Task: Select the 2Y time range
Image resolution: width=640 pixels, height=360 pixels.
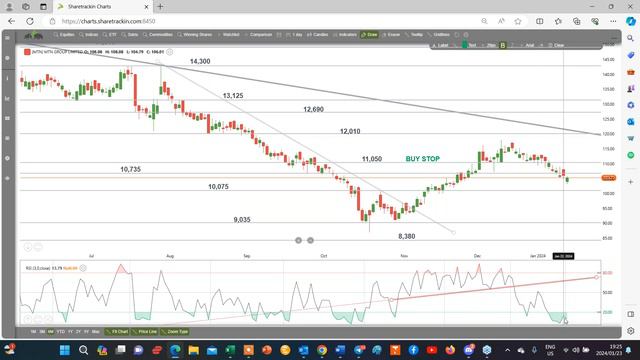Action: click(78, 332)
